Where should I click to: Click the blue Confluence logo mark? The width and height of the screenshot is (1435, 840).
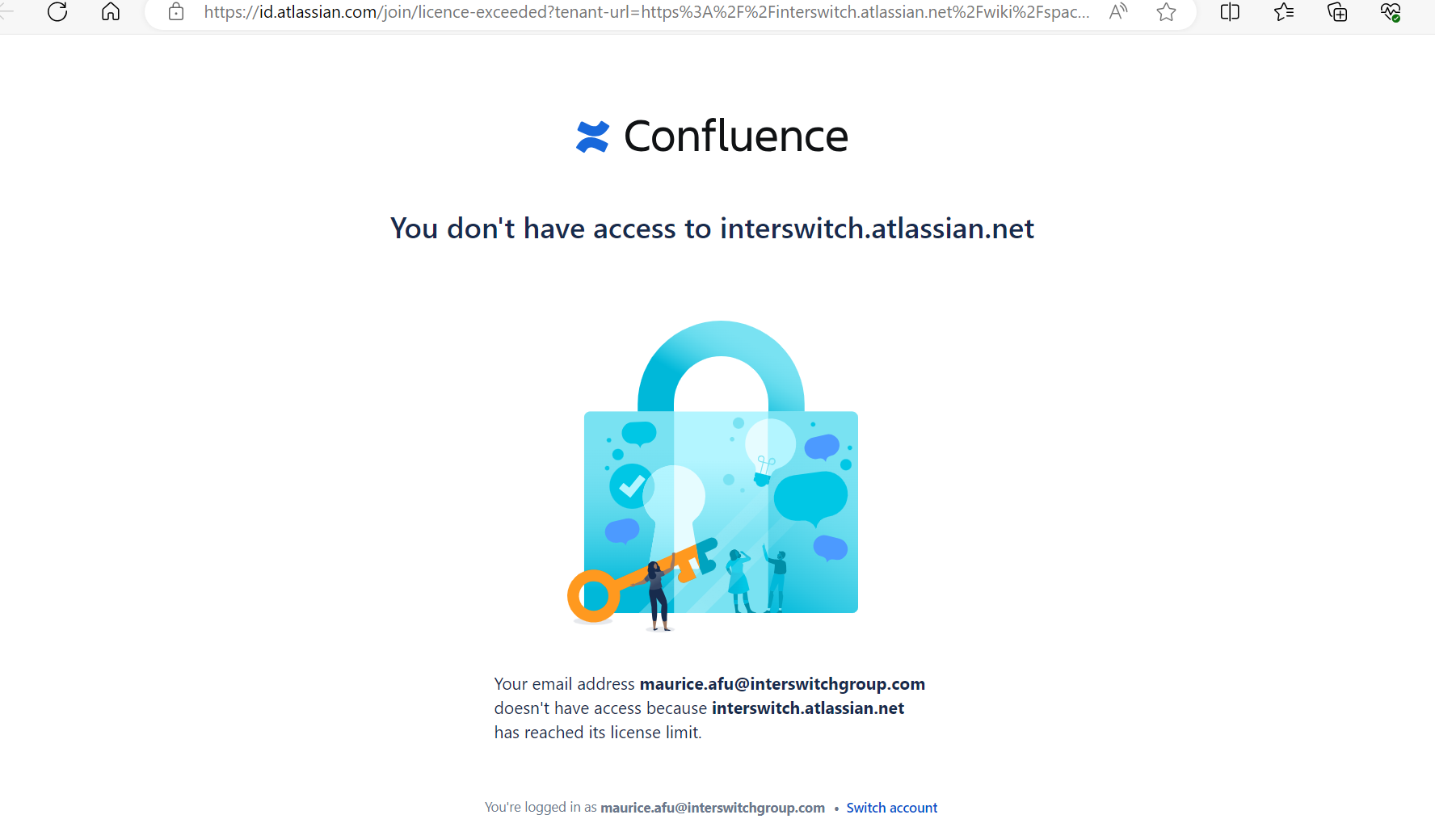[592, 136]
